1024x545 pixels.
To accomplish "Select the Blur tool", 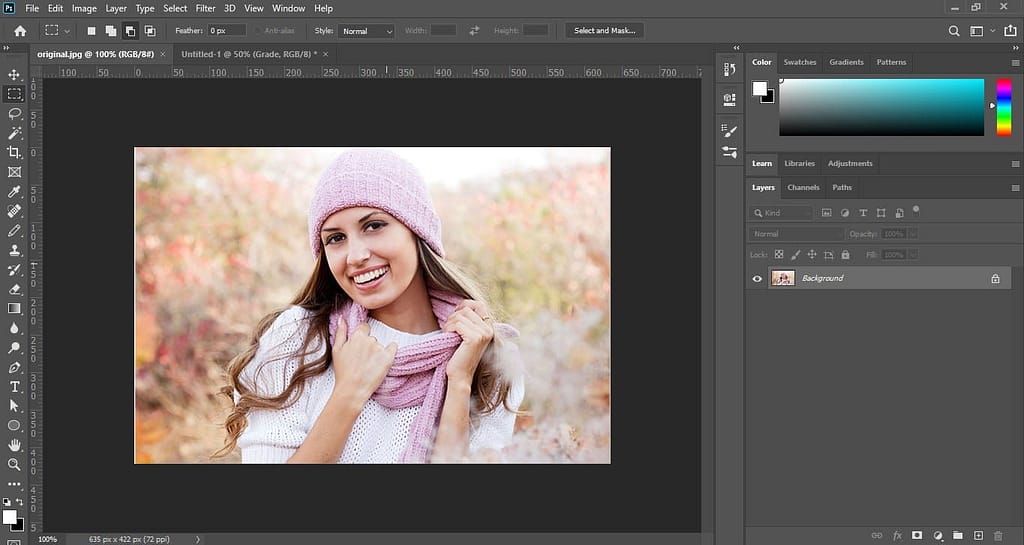I will pyautogui.click(x=14, y=328).
